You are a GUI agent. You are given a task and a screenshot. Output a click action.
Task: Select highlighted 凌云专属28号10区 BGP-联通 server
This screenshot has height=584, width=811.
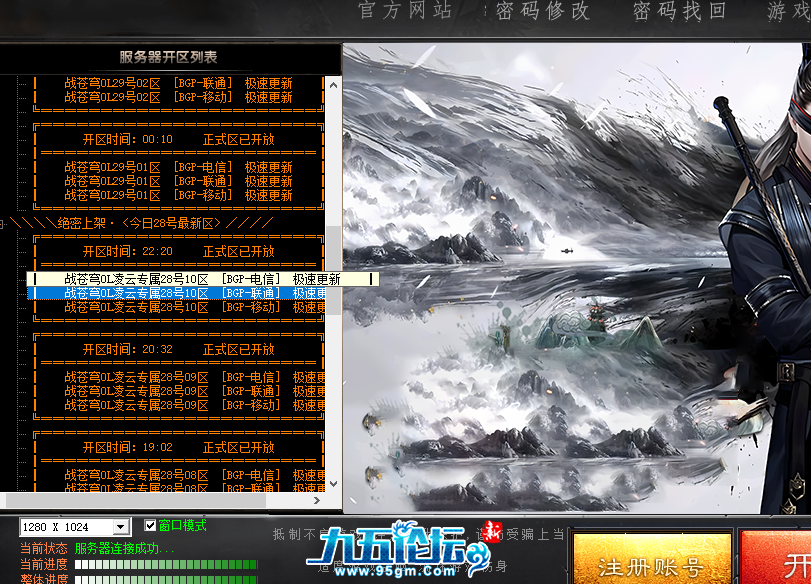pyautogui.click(x=176, y=293)
